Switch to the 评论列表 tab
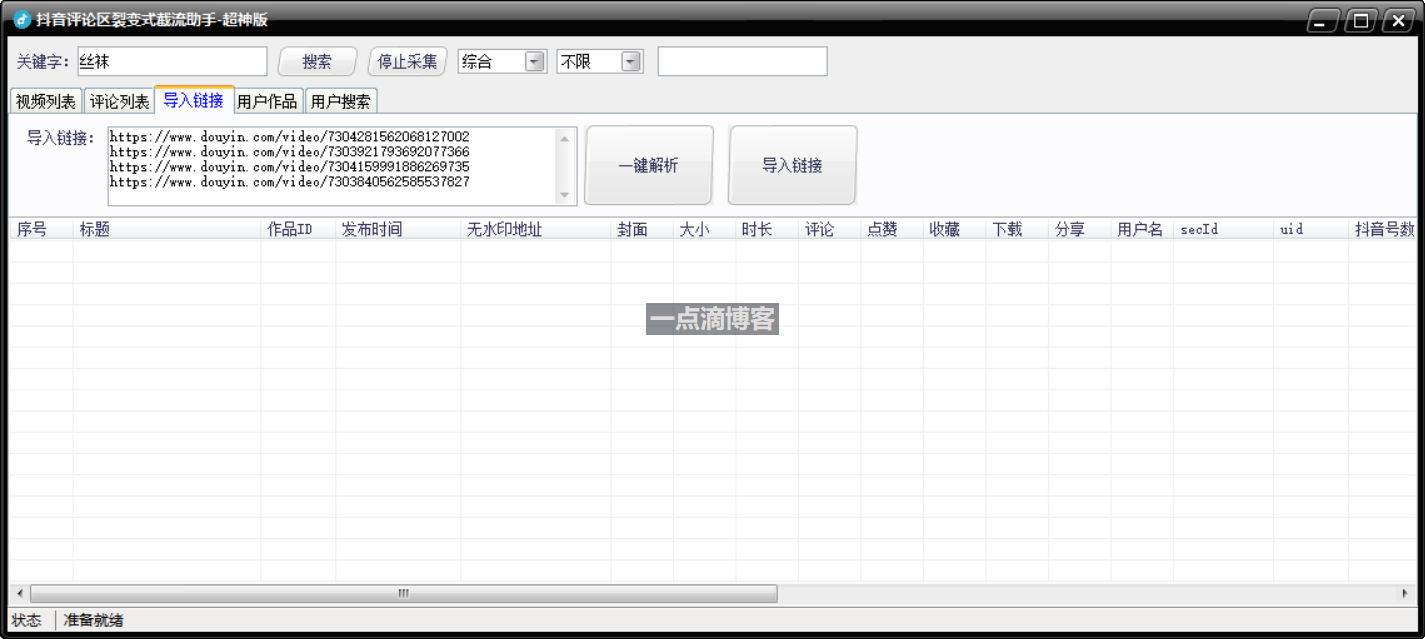This screenshot has width=1425, height=639. [x=119, y=102]
